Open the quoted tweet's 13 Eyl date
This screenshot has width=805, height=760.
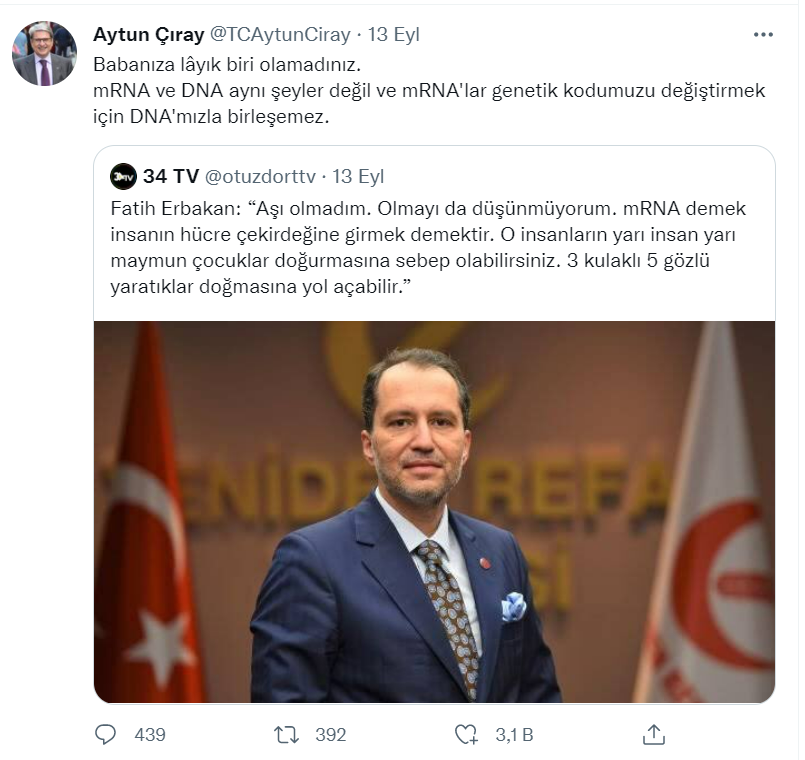[x=358, y=177]
